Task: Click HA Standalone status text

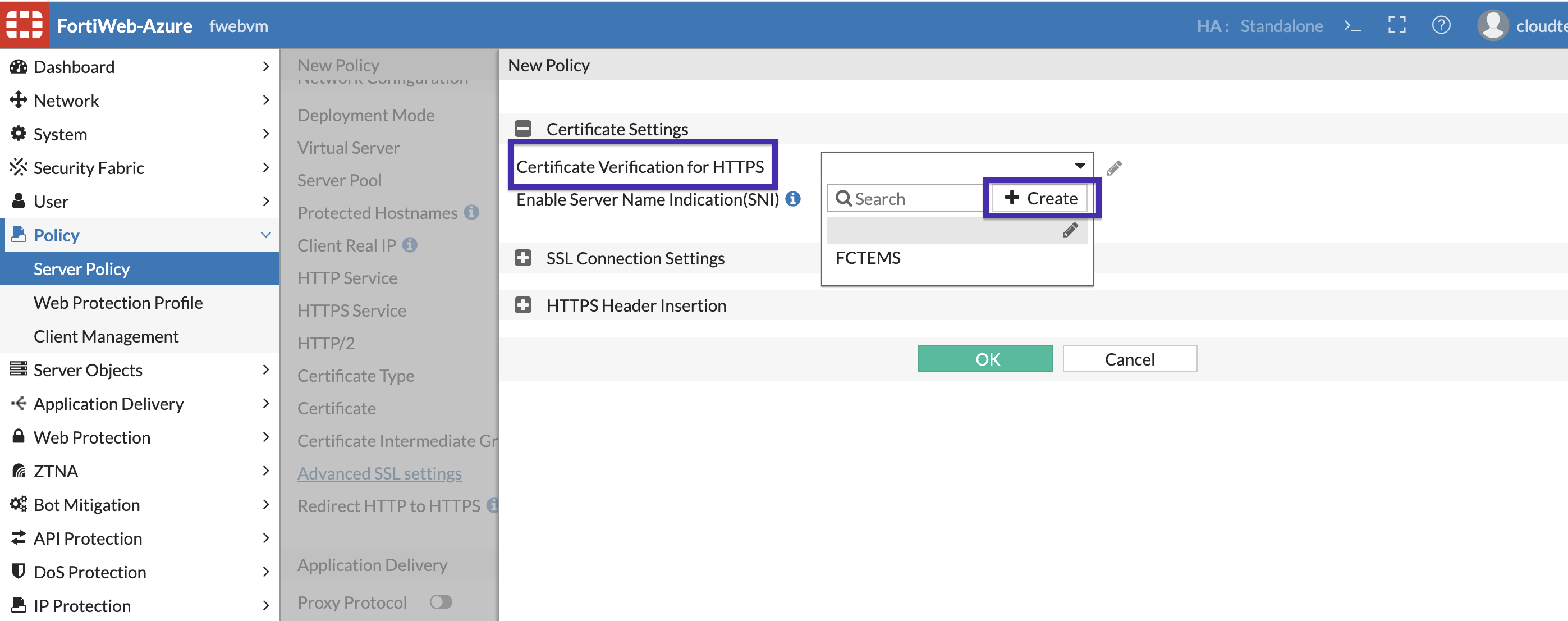Action: [x=1259, y=26]
